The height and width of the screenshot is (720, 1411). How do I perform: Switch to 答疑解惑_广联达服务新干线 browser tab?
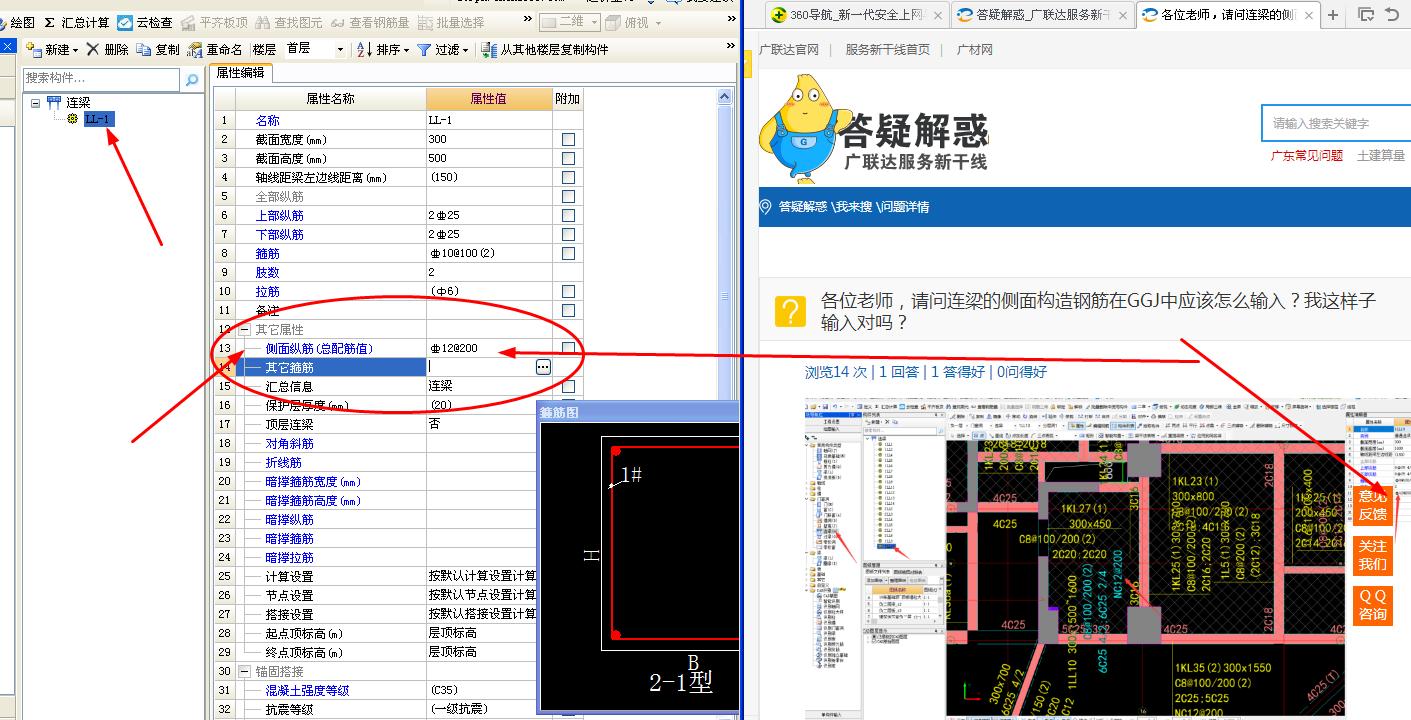tap(1040, 14)
